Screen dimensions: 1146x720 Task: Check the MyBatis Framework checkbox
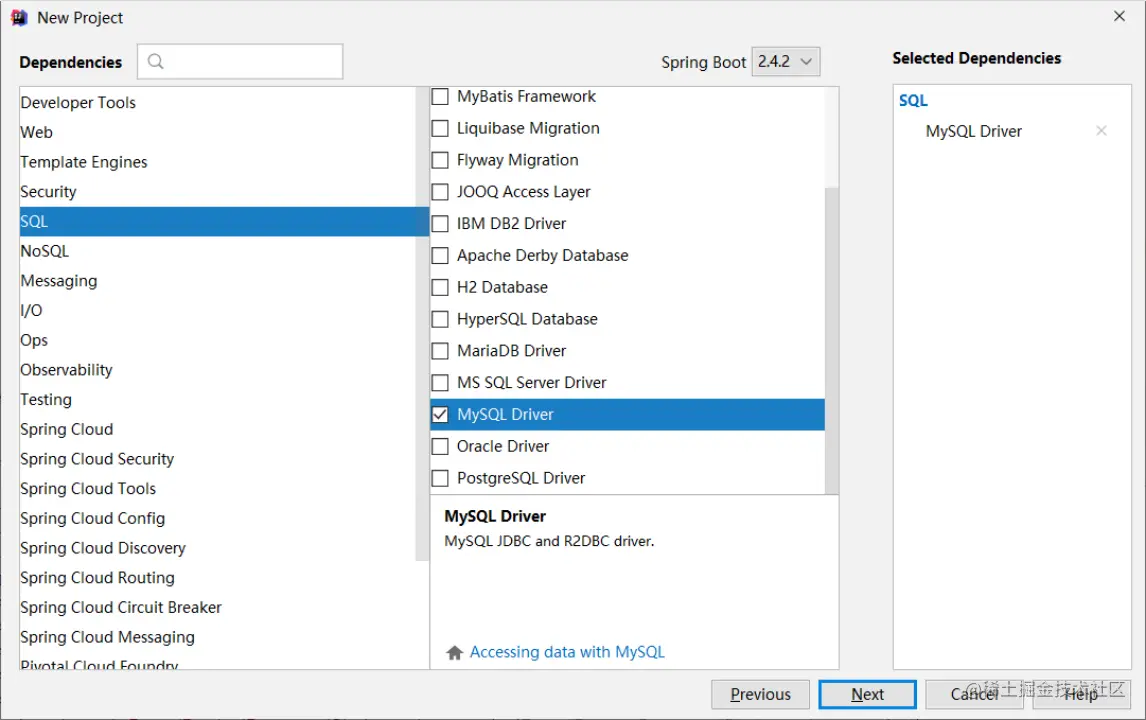(x=440, y=96)
